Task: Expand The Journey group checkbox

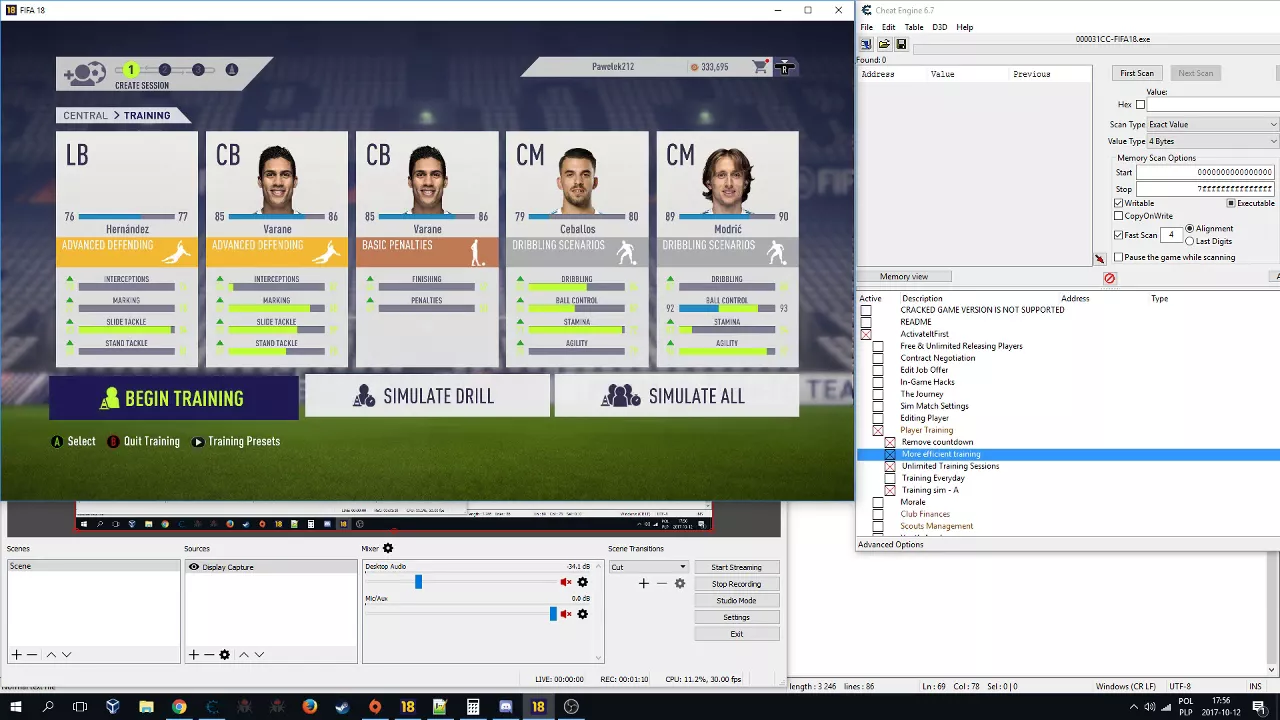Action: [878, 394]
